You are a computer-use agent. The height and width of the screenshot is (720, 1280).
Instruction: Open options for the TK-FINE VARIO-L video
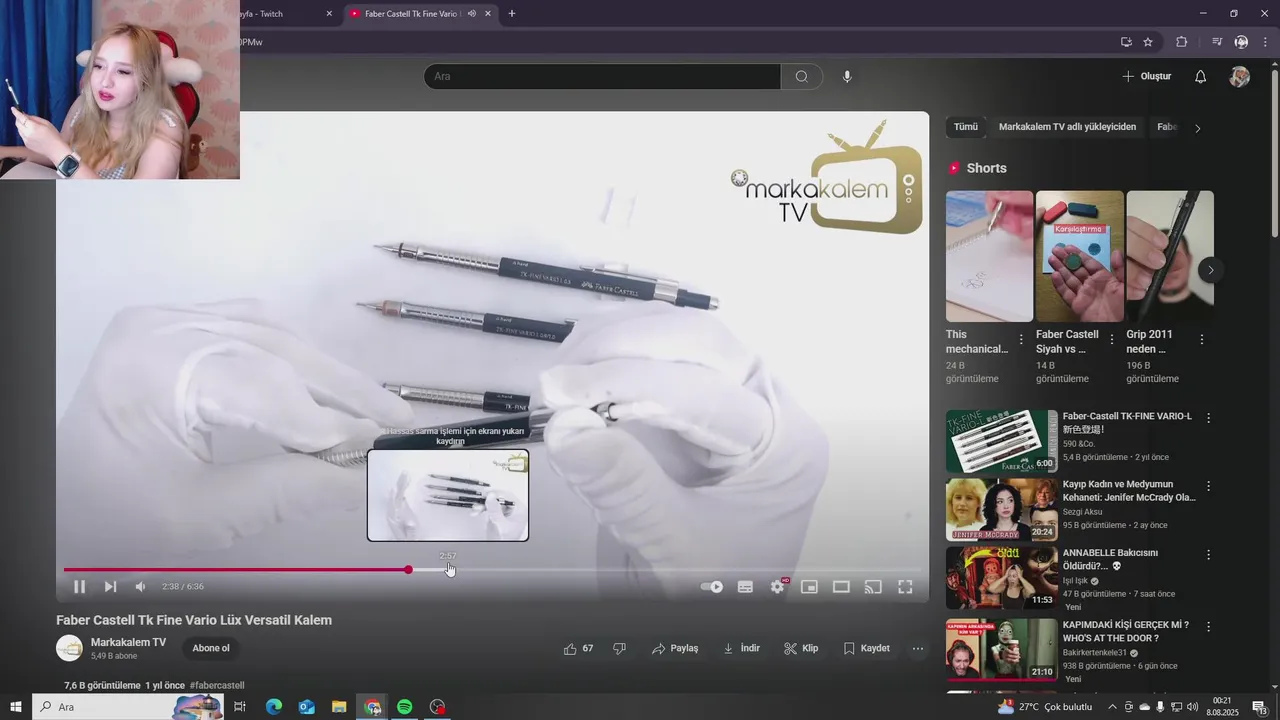pos(1208,418)
